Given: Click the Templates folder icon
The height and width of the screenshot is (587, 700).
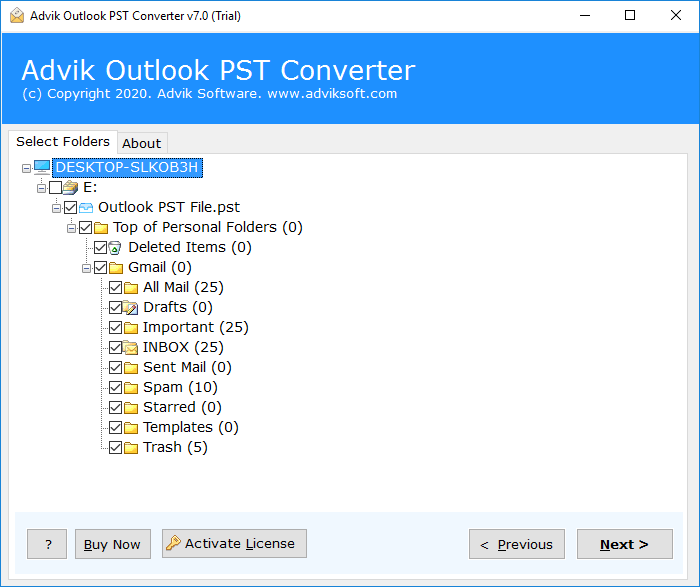Looking at the screenshot, I should [x=131, y=428].
